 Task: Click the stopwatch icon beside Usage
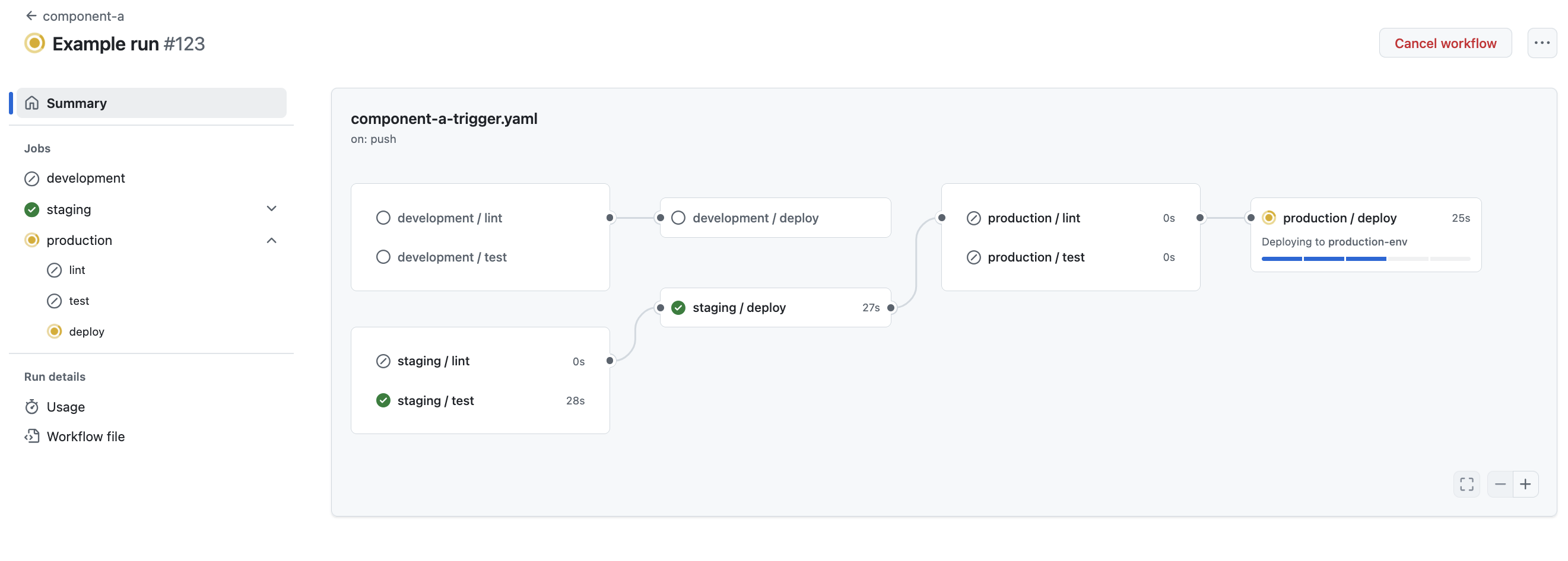31,406
